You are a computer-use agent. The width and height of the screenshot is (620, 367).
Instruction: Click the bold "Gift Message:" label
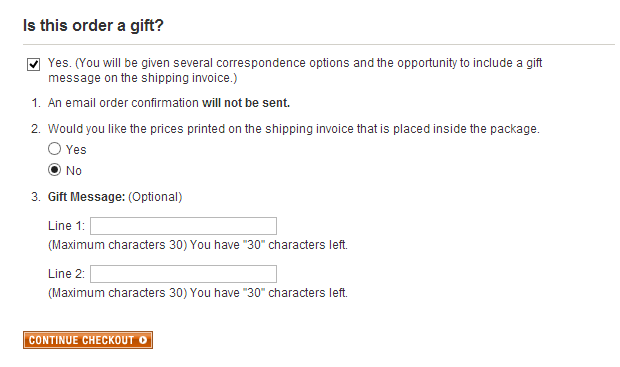pyautogui.click(x=87, y=197)
